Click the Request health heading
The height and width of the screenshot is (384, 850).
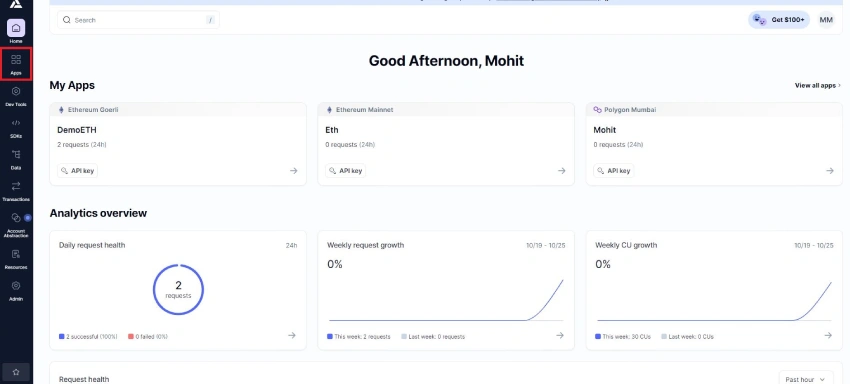(84, 379)
